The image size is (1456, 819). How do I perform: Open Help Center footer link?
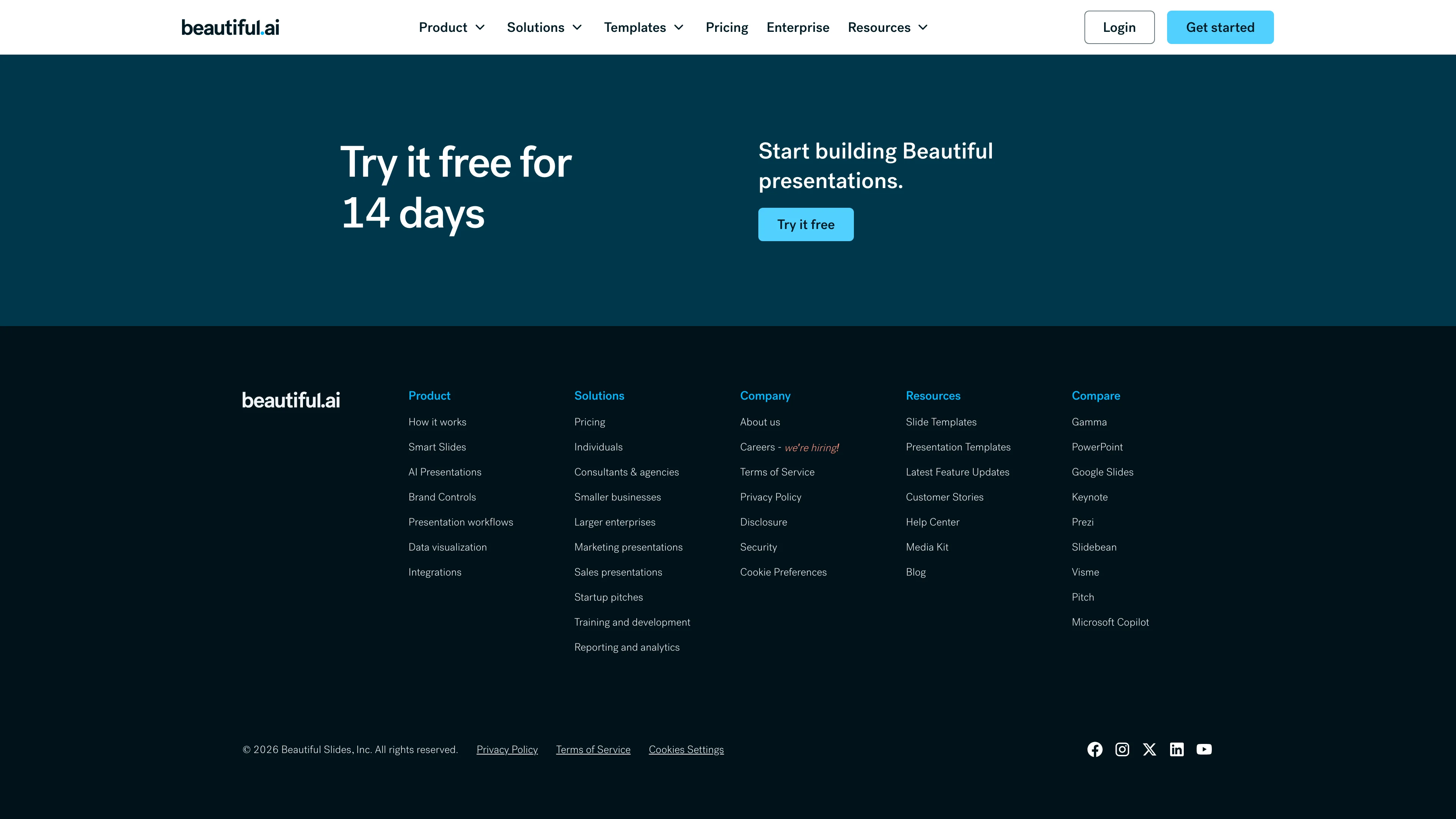pos(933,522)
